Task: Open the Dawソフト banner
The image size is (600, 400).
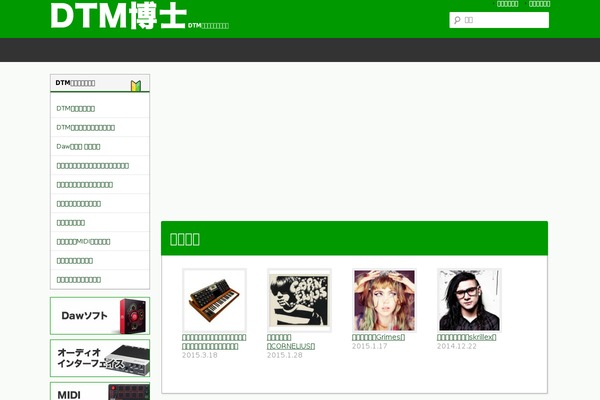Action: [100, 316]
